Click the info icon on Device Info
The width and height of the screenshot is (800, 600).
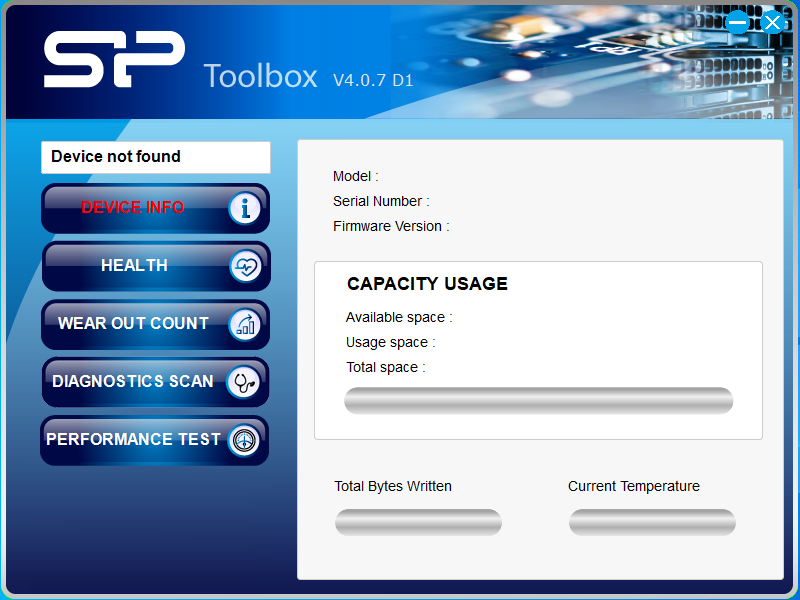(245, 208)
